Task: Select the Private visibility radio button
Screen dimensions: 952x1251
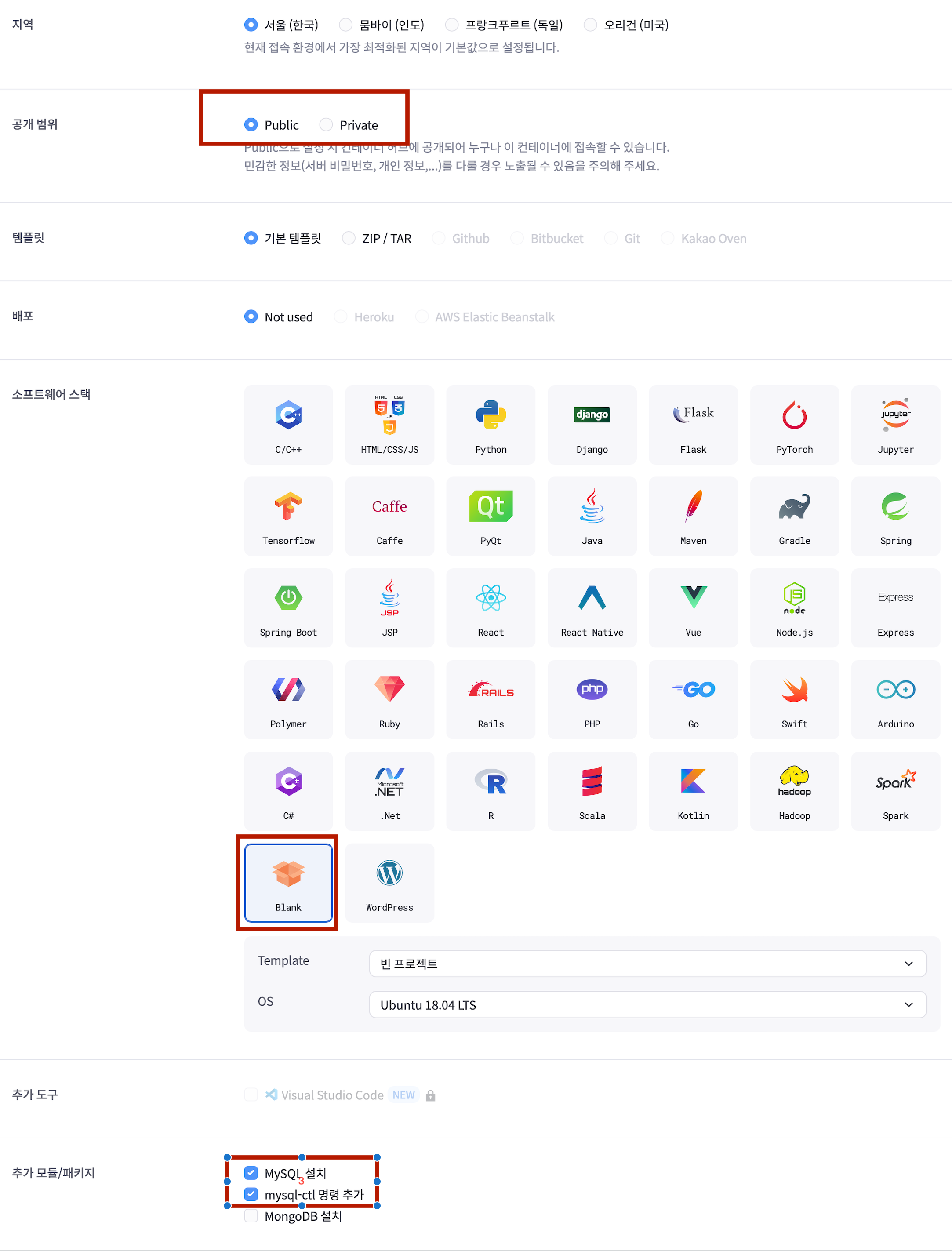Action: pos(327,125)
